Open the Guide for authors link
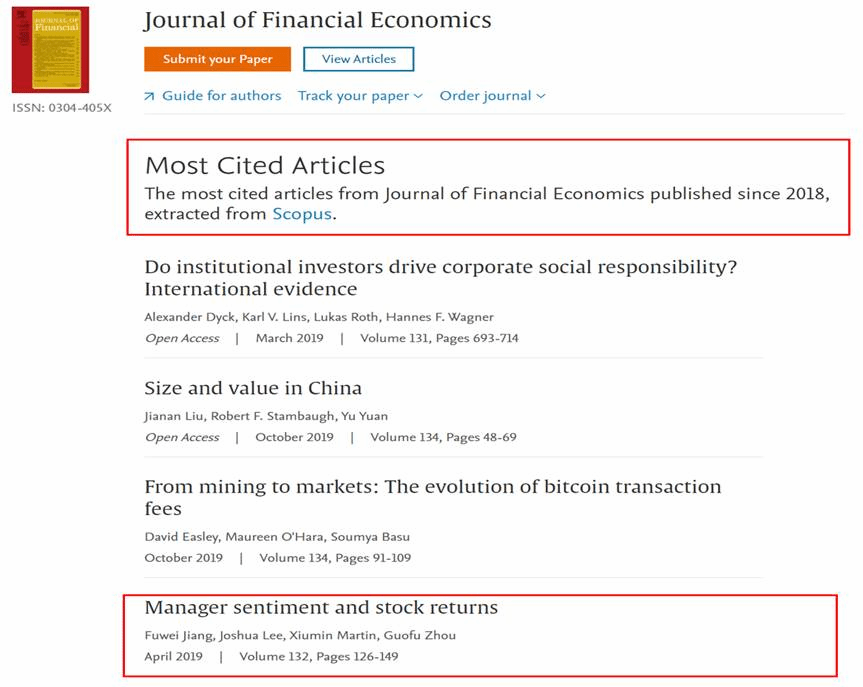 point(221,96)
